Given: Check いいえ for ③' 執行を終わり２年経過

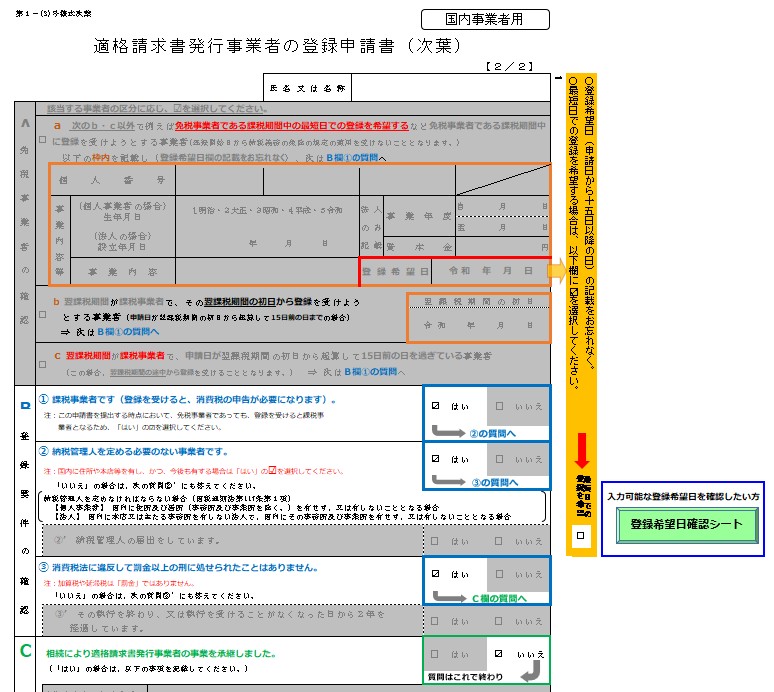Looking at the screenshot, I should (x=499, y=620).
